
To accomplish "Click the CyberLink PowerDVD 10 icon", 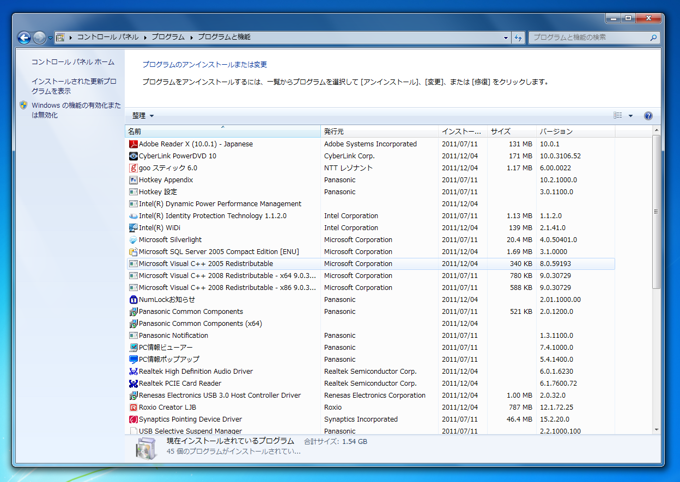I will coord(133,156).
